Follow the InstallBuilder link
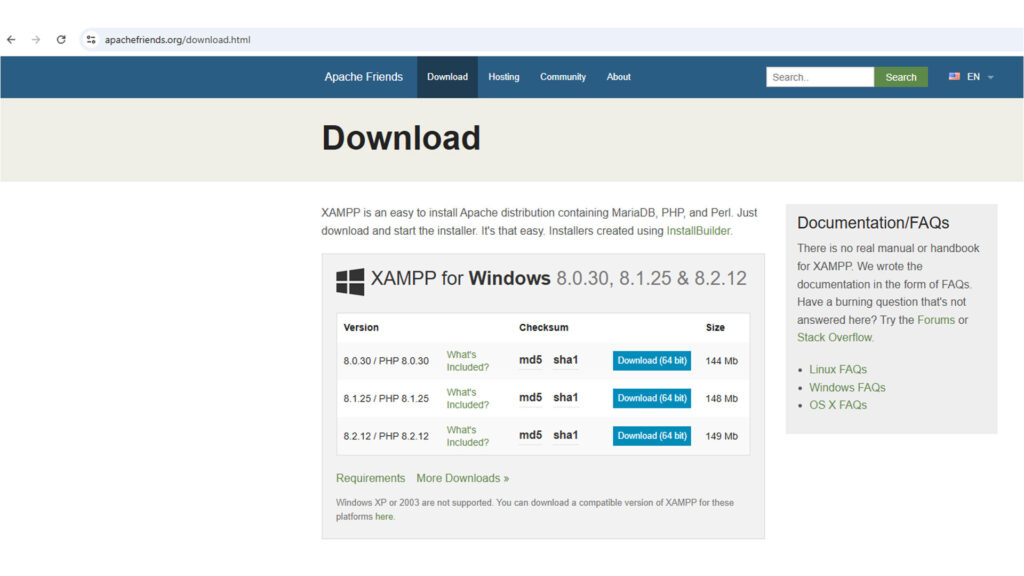Viewport: 1024px width, 576px height. pyautogui.click(x=697, y=230)
